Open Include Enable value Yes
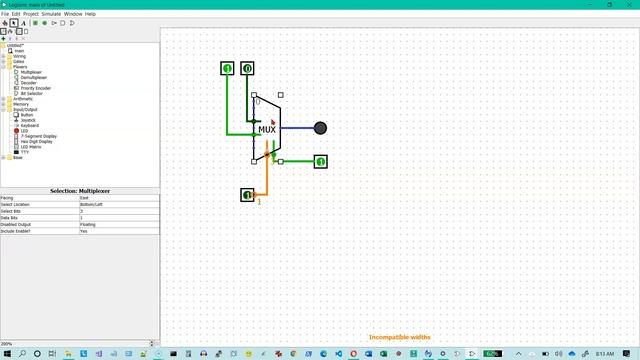This screenshot has width=640, height=360. click(119, 231)
